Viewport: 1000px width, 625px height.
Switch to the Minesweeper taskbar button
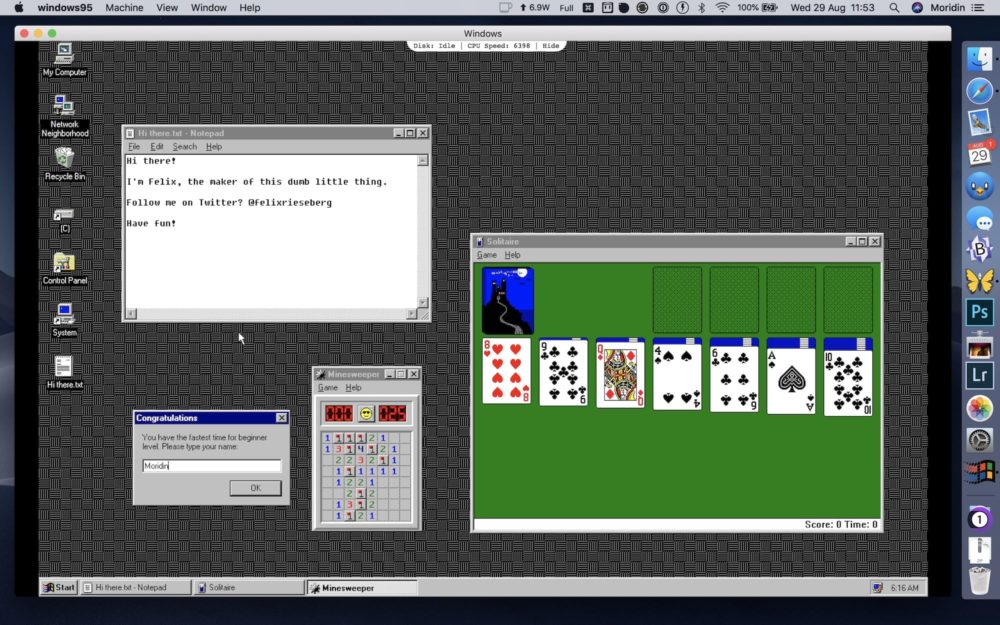362,587
